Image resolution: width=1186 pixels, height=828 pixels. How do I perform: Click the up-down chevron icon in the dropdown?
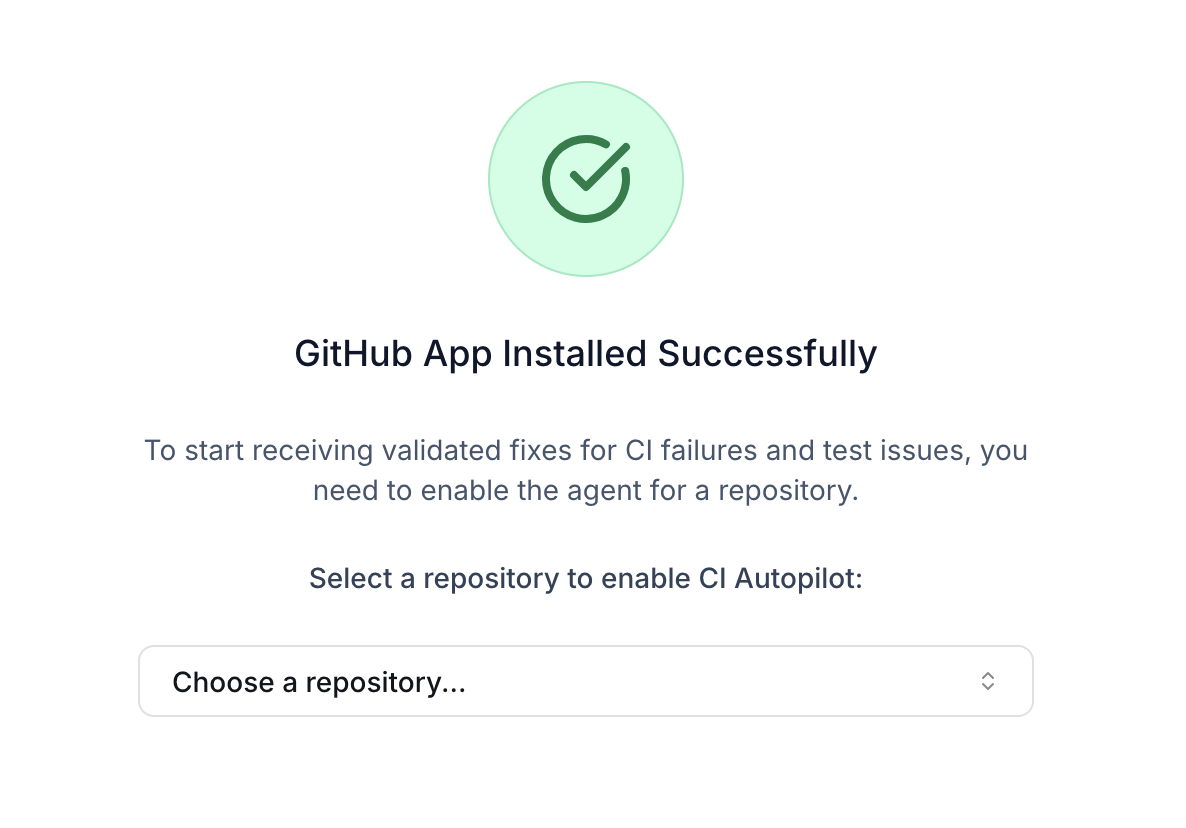click(987, 682)
